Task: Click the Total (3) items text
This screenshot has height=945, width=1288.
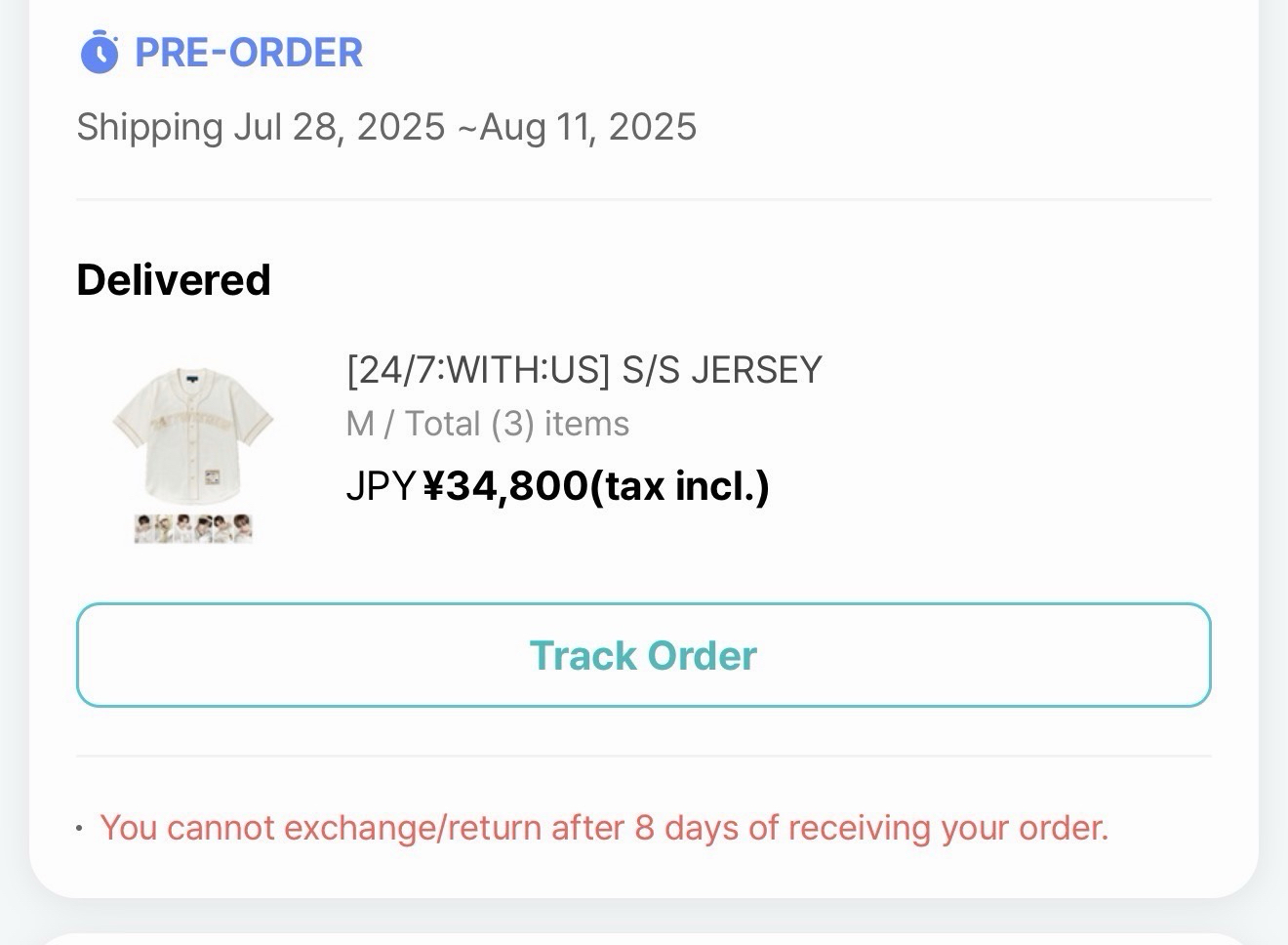Action: tap(517, 424)
